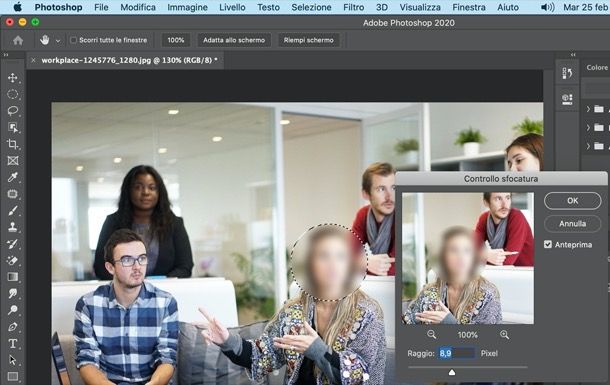Click the volume icon in menu bar
Viewport: 610px width, 385px height.
tap(548, 7)
